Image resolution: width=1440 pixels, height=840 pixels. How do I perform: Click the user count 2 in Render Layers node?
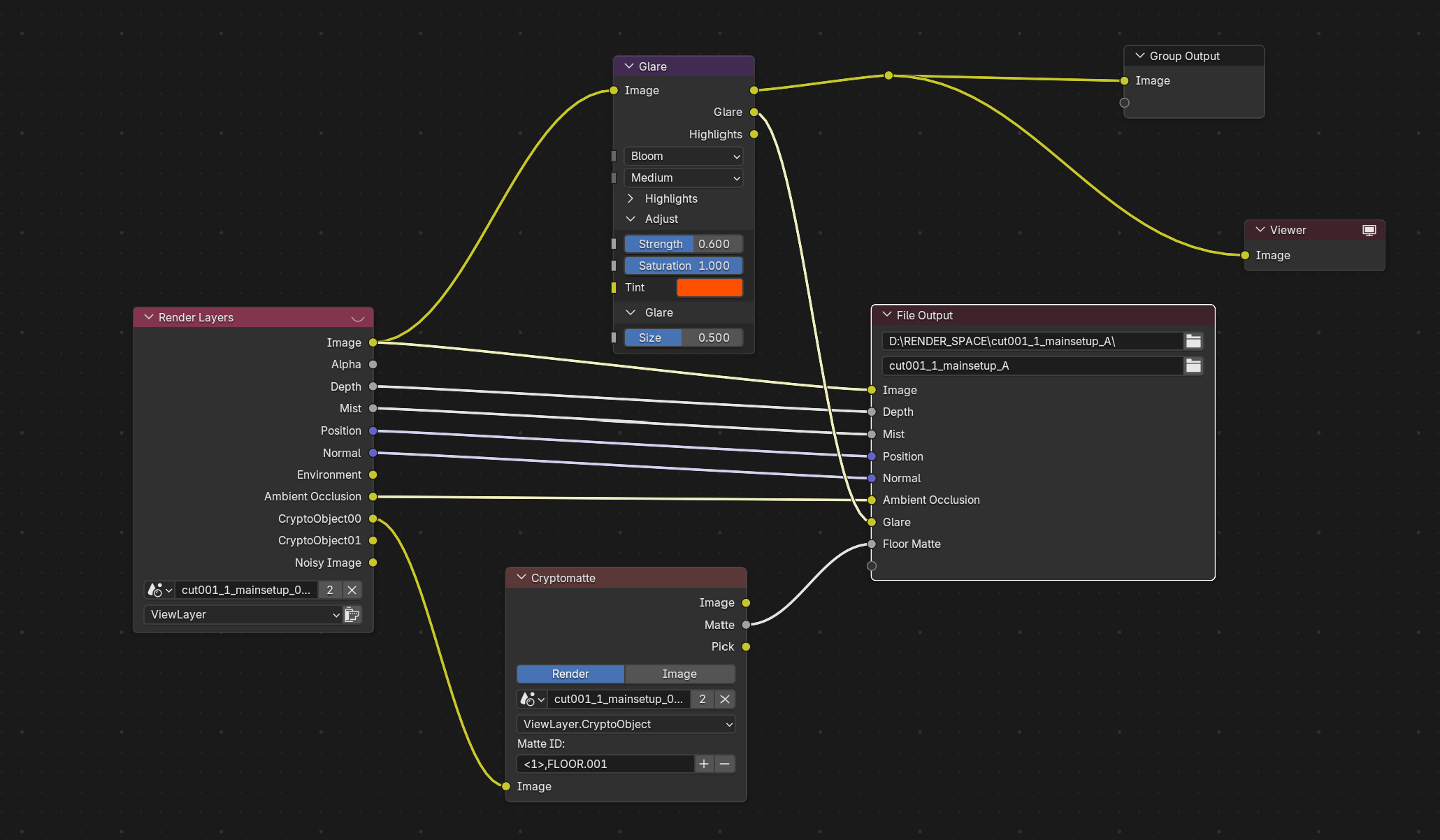[330, 590]
